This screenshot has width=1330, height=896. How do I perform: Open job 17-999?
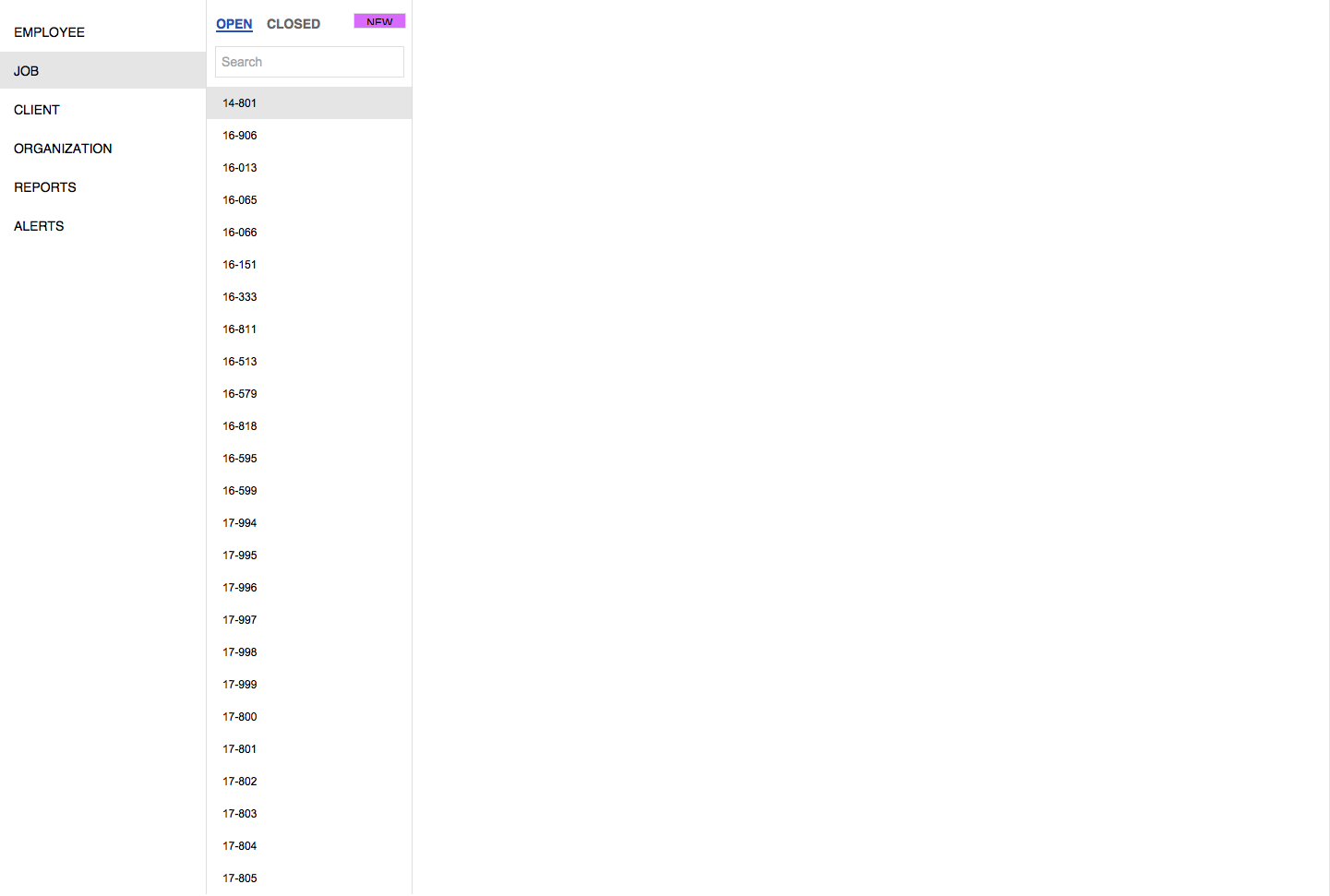tap(309, 685)
